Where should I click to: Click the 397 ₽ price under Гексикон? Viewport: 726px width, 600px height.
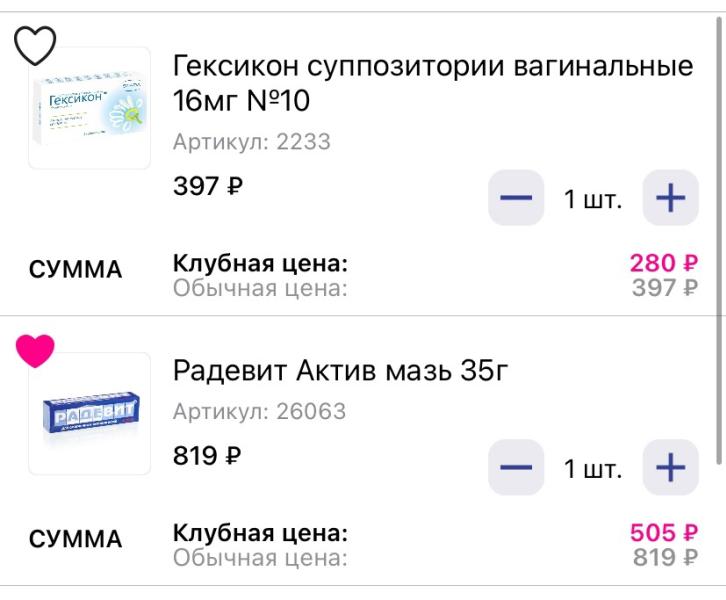coord(207,186)
